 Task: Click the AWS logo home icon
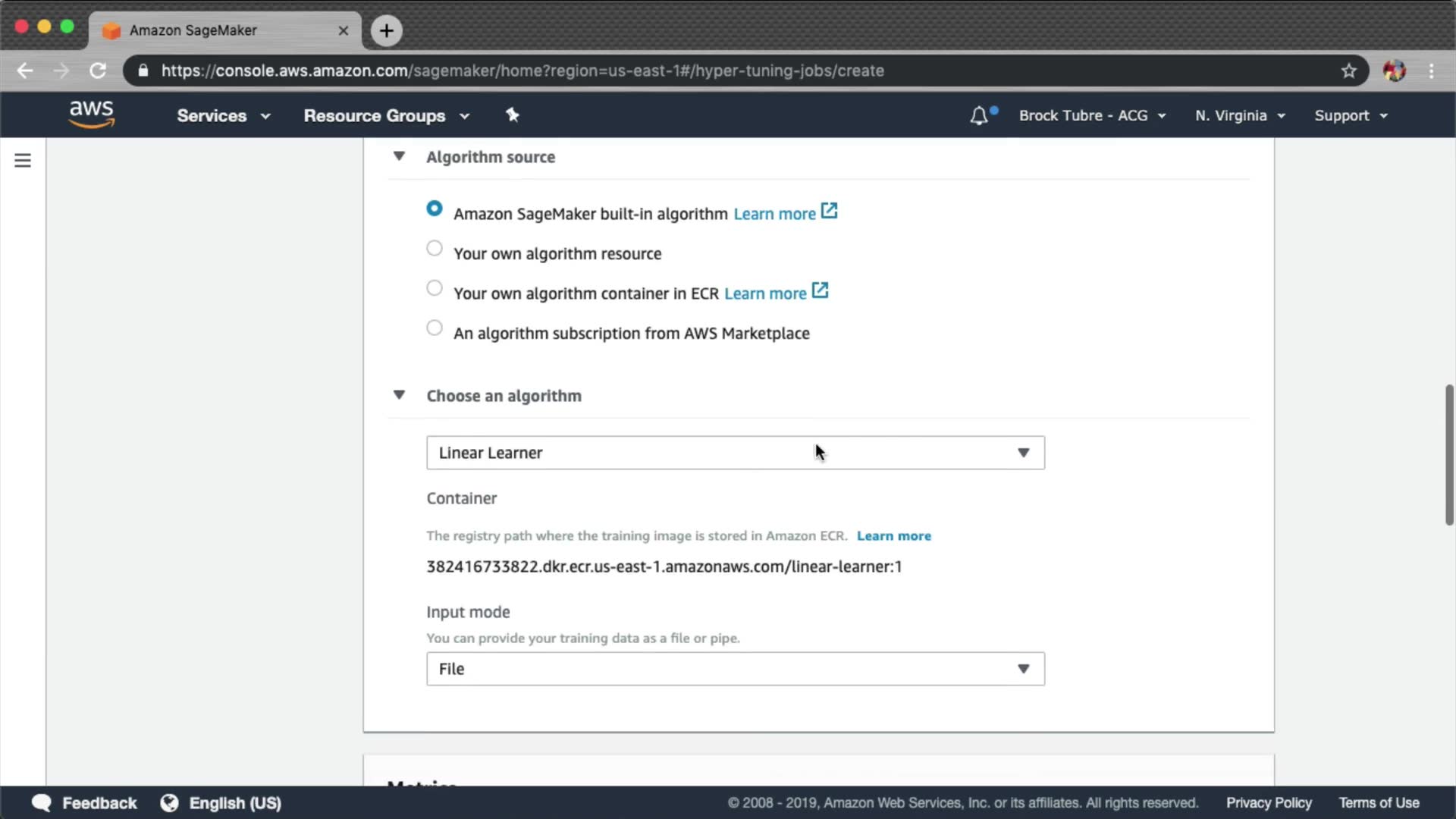(91, 115)
